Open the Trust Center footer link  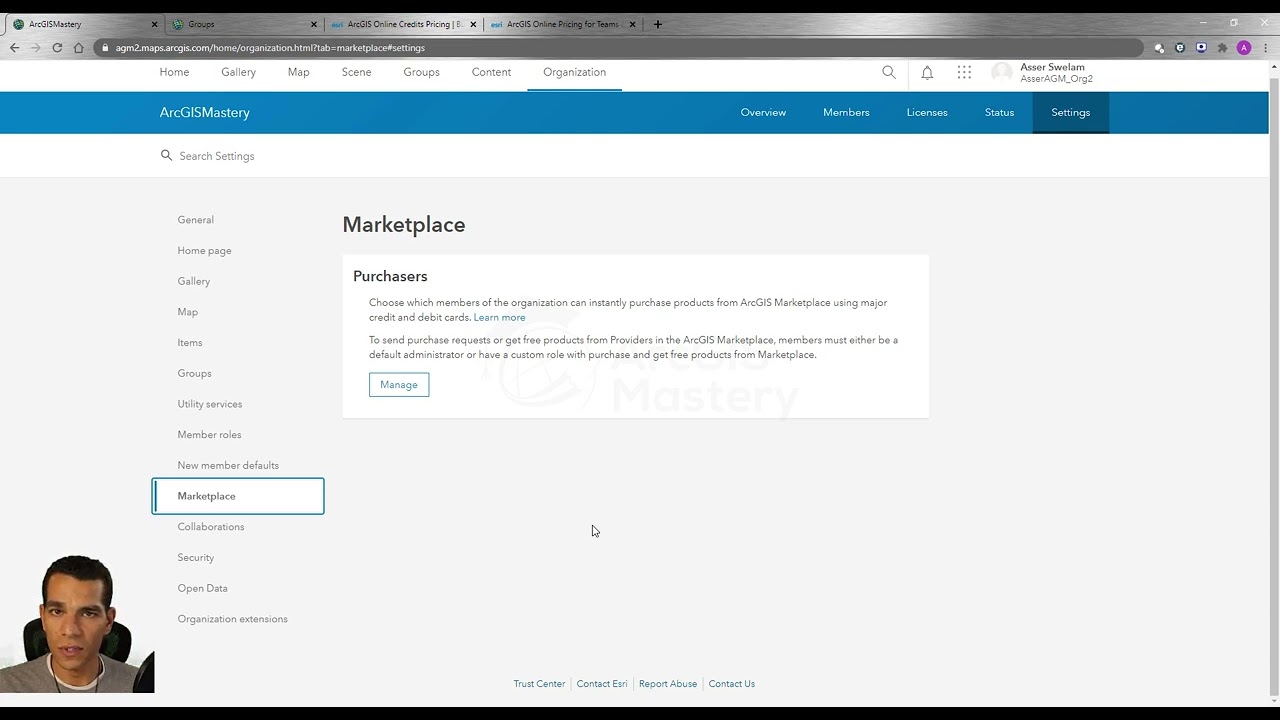[x=539, y=684]
